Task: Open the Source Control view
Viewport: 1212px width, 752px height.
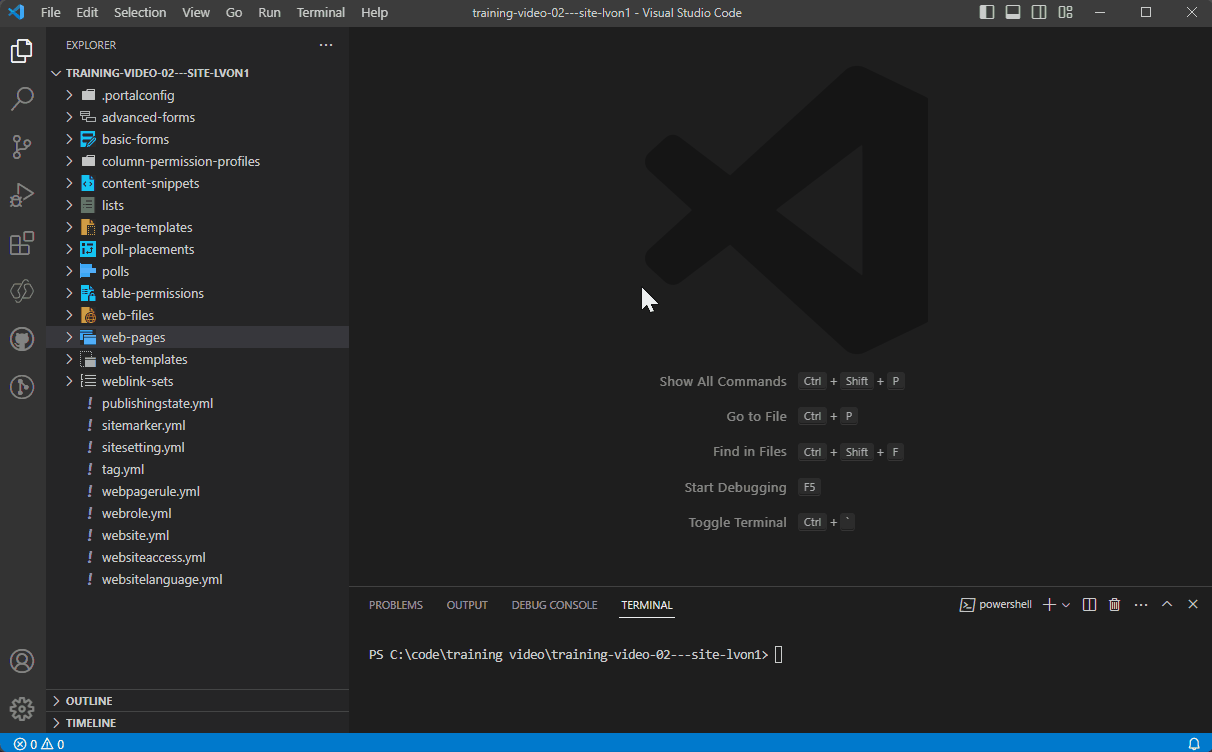Action: [x=22, y=147]
